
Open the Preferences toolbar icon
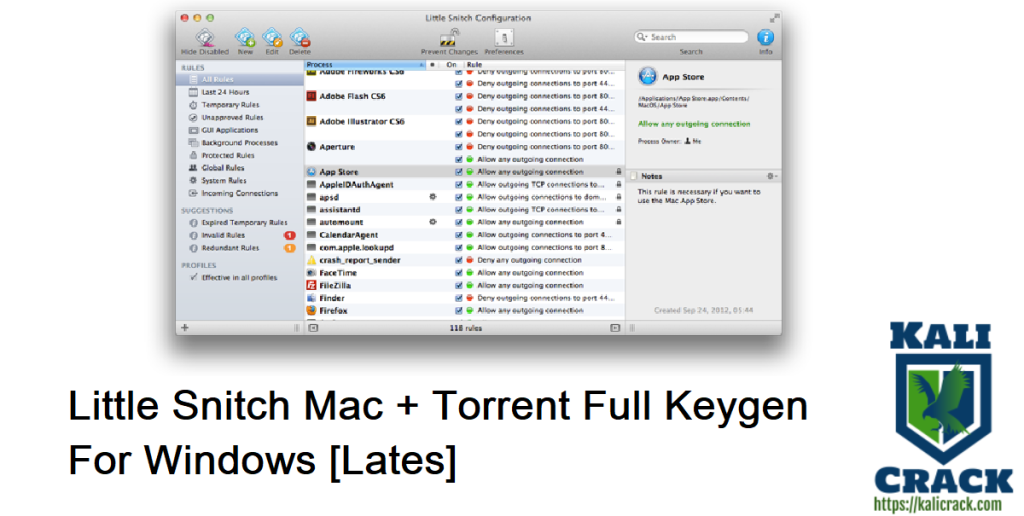(x=504, y=37)
